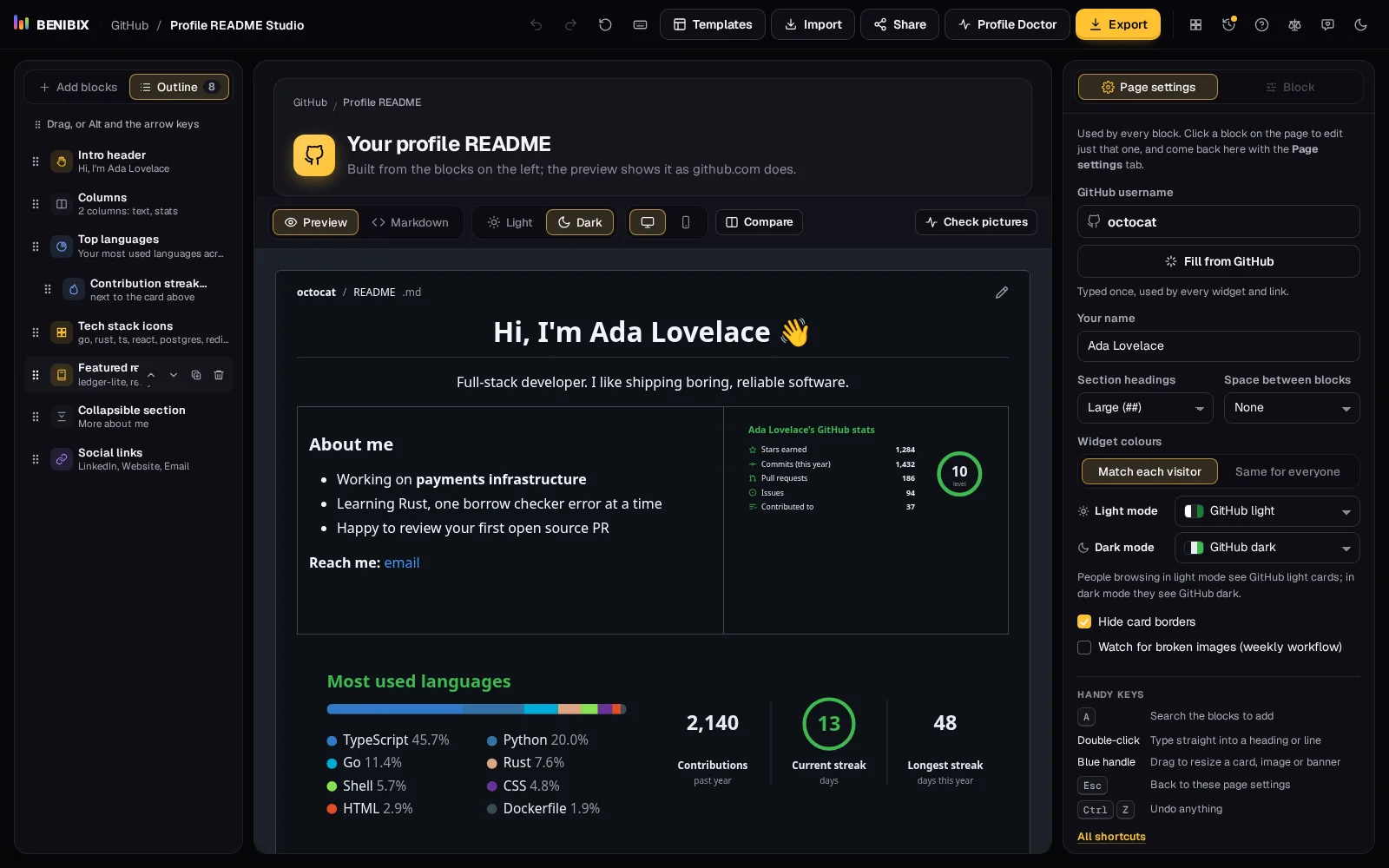The image size is (1389, 868).
Task: Delete the Featured block with trash icon
Action: click(x=219, y=375)
